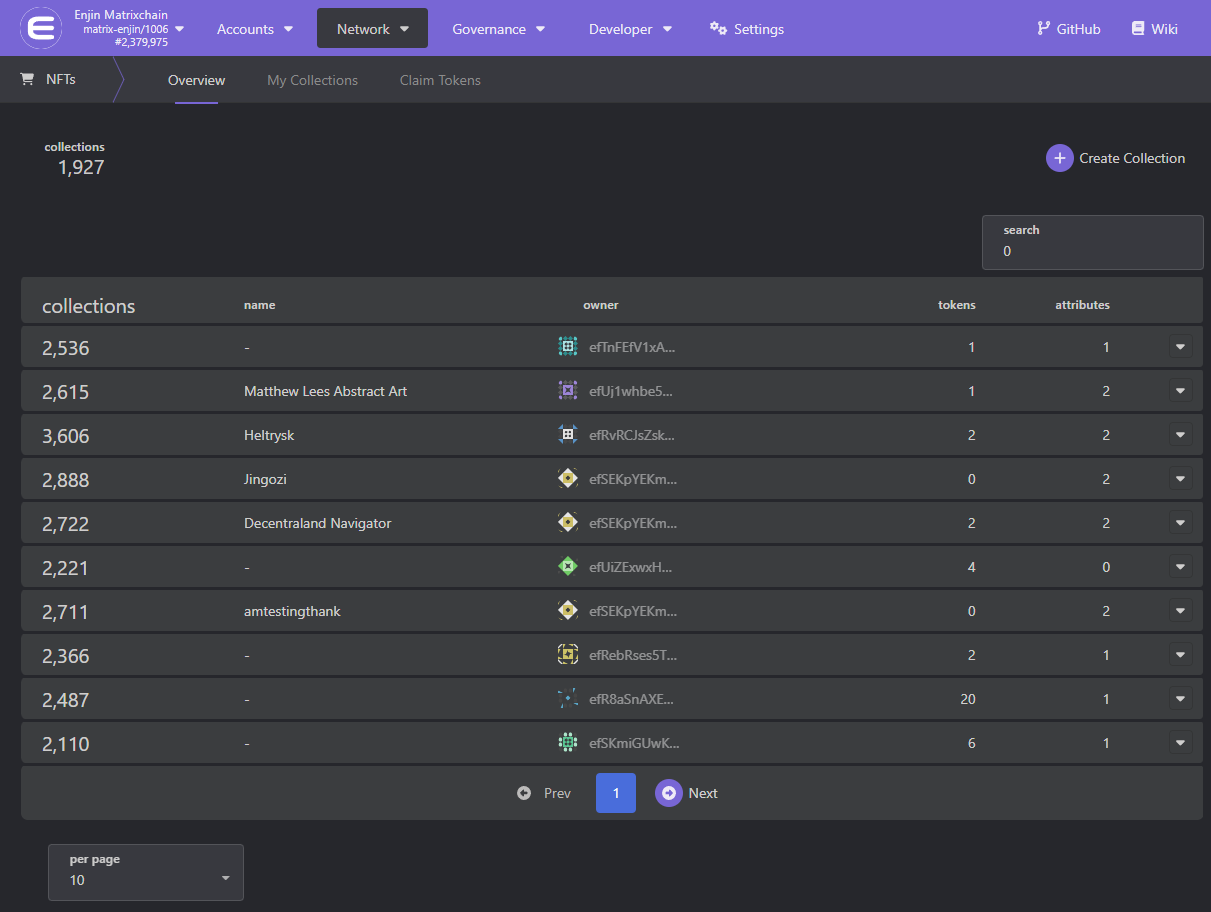This screenshot has width=1211, height=912.
Task: Go to page 1
Action: pos(616,793)
